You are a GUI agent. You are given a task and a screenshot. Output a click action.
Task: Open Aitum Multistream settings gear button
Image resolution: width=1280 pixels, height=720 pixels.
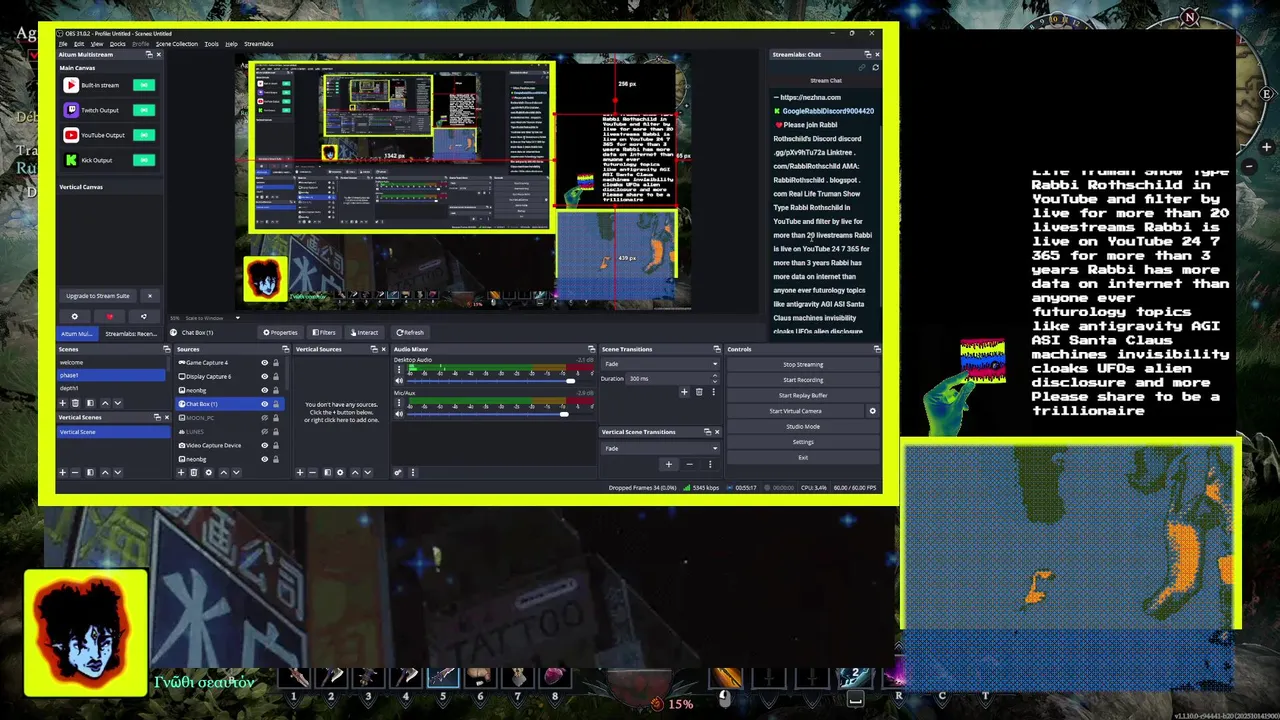click(74, 317)
